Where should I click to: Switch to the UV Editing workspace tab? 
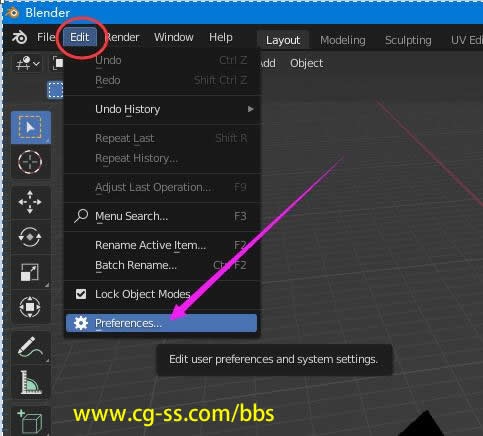pyautogui.click(x=466, y=40)
